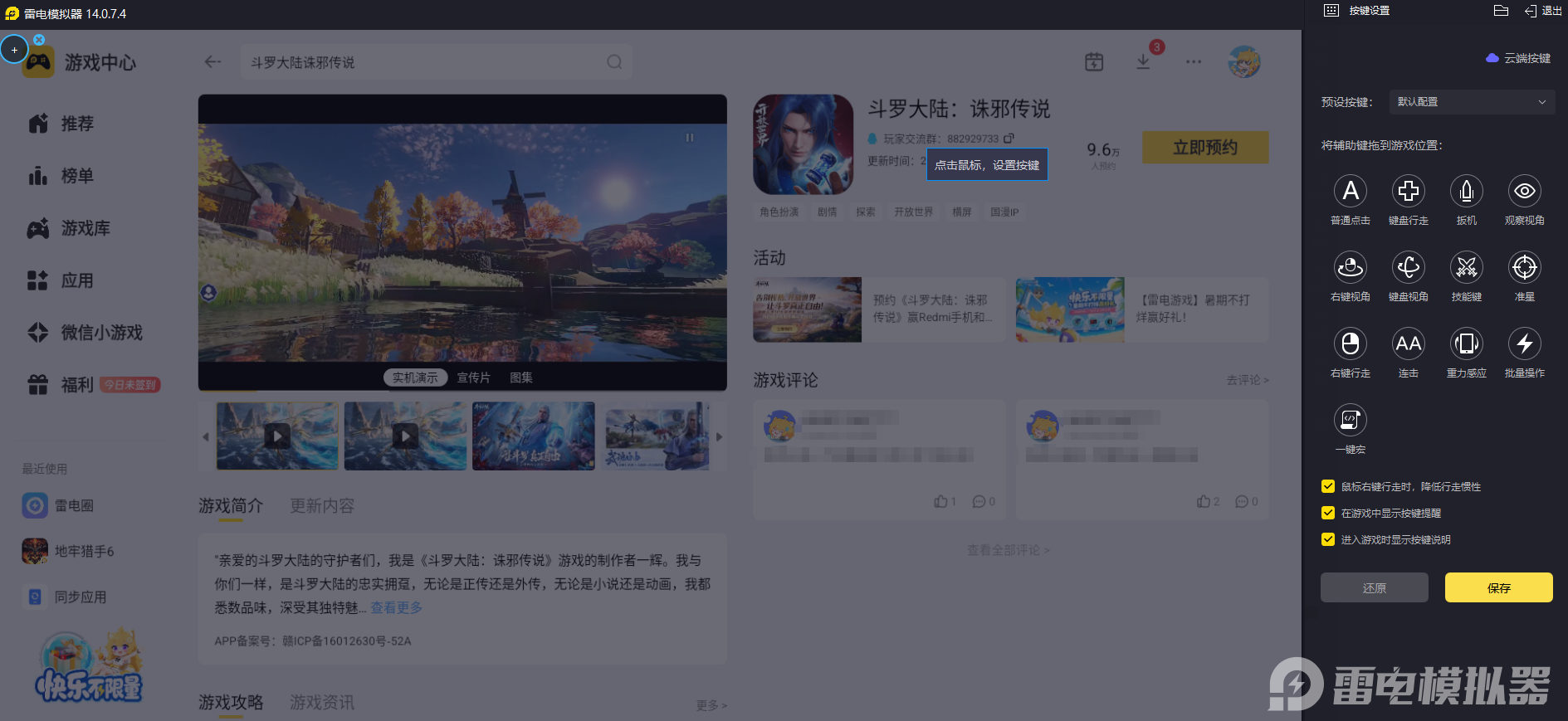Viewport: 1568px width, 721px height.
Task: Select the 准星 crosshair icon
Action: pyautogui.click(x=1525, y=267)
